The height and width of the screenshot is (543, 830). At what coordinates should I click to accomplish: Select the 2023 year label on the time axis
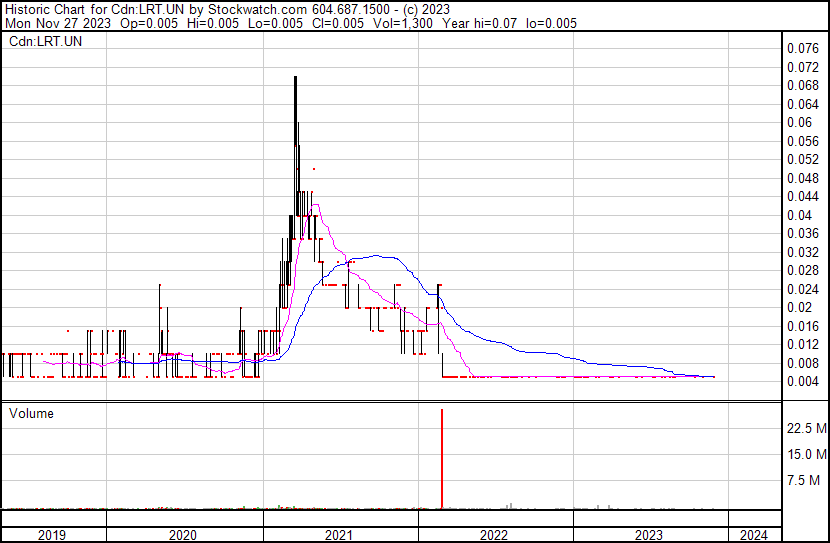tap(650, 535)
